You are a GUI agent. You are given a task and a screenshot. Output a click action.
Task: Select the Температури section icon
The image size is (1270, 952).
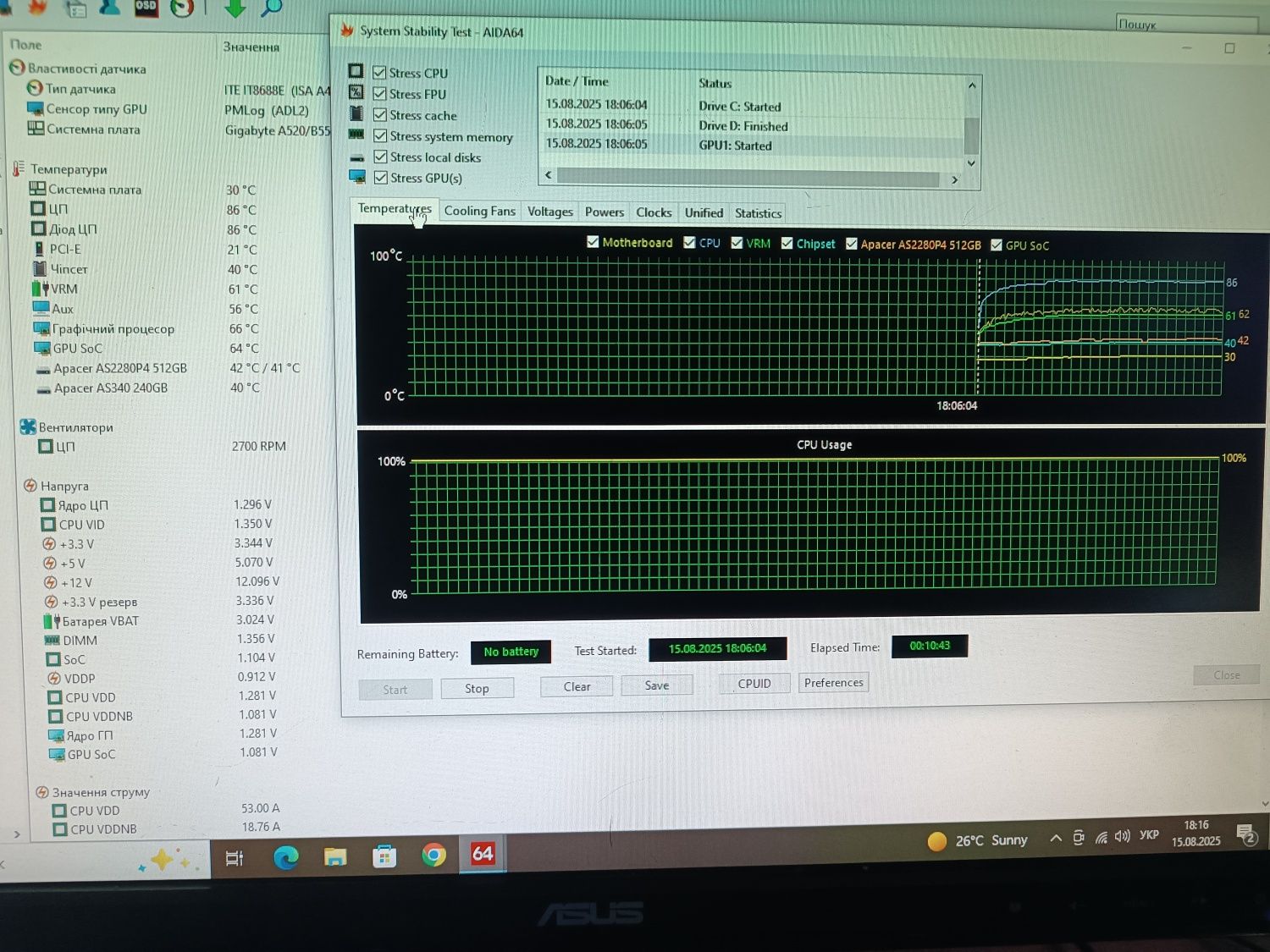coord(19,168)
